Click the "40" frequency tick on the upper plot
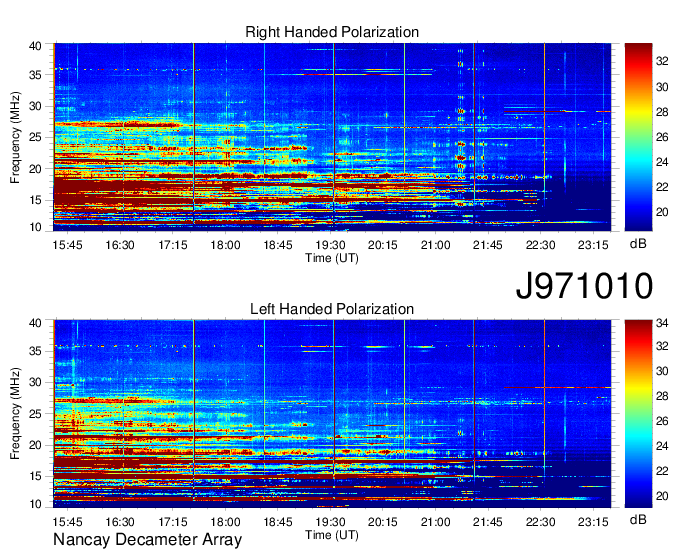The width and height of the screenshot is (680, 552). click(x=35, y=46)
